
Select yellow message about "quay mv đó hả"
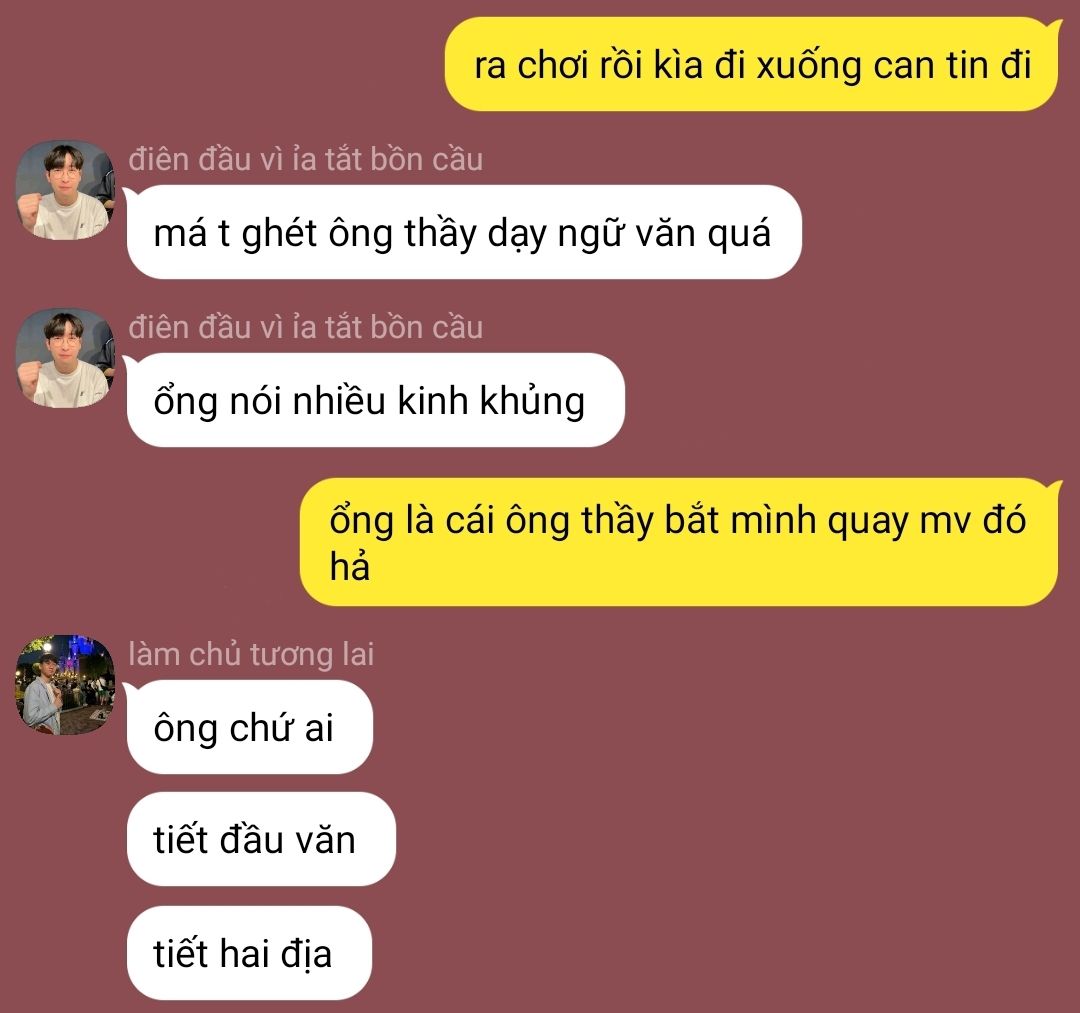click(680, 543)
